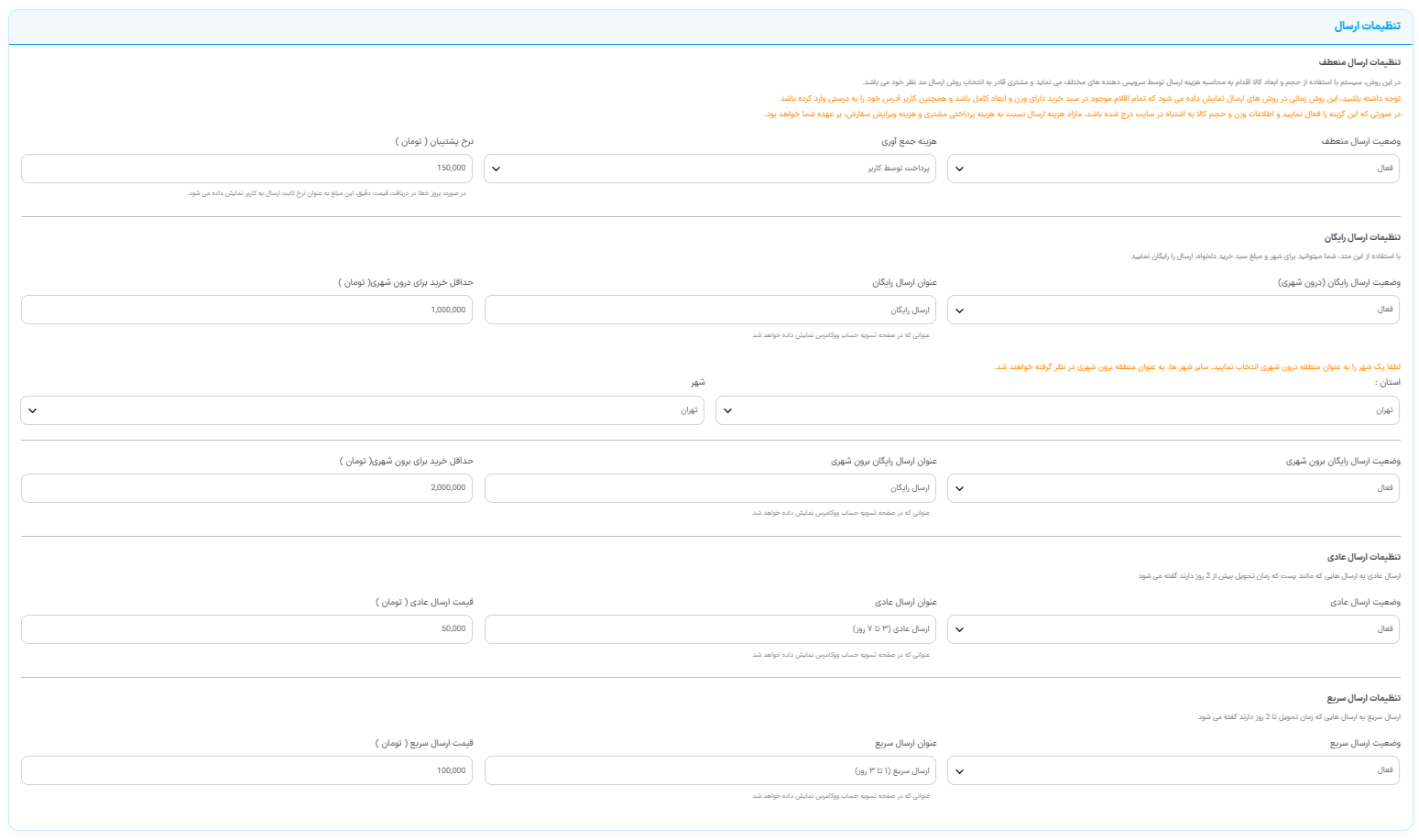The height and width of the screenshot is (840, 1419).
Task: Focus the عنوان ارسال رایگان title field
Action: tap(710, 310)
